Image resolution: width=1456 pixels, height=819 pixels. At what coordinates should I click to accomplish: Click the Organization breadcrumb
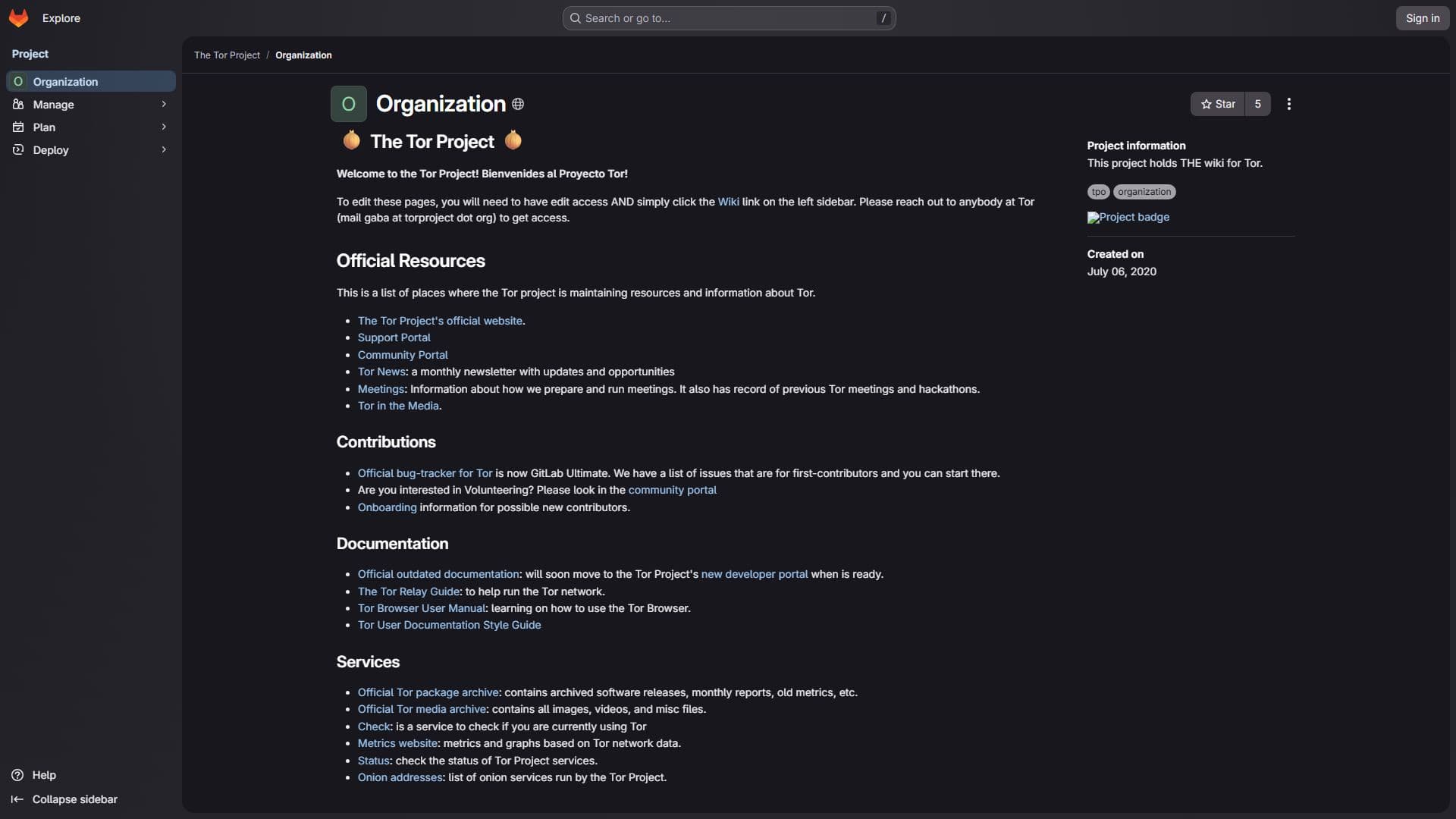click(x=303, y=55)
